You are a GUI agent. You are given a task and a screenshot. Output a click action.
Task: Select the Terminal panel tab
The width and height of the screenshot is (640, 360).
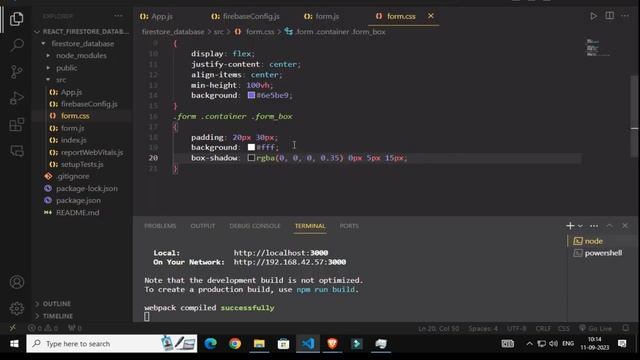click(310, 226)
